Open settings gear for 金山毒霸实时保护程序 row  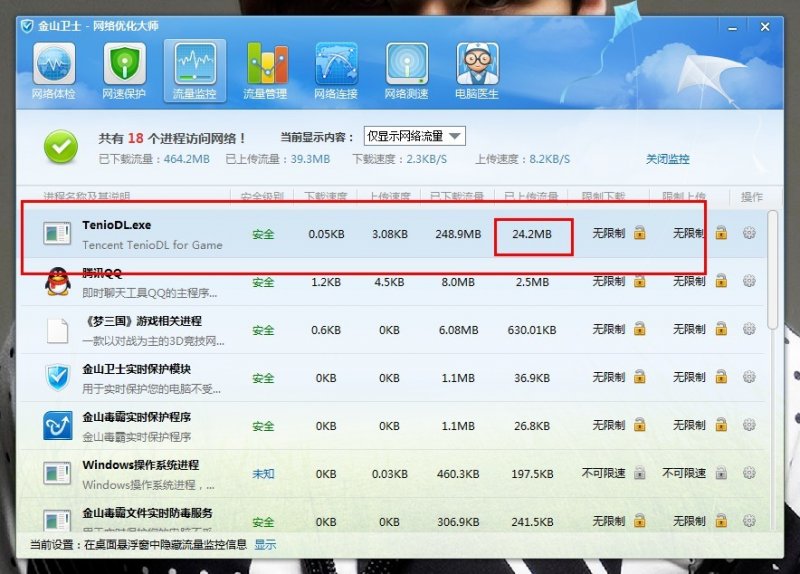[x=749, y=425]
